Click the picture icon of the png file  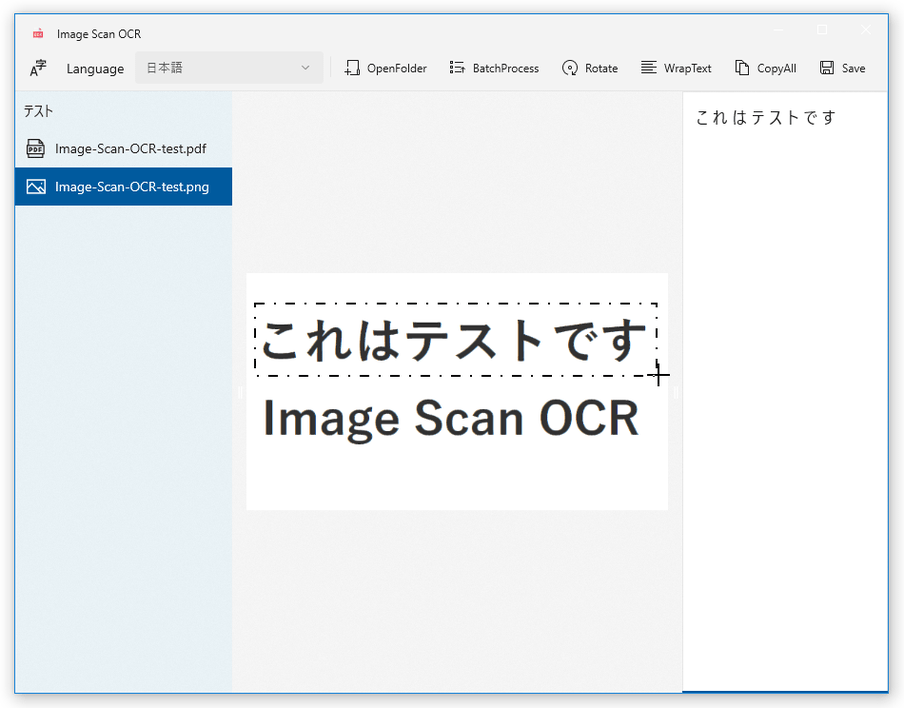point(36,186)
